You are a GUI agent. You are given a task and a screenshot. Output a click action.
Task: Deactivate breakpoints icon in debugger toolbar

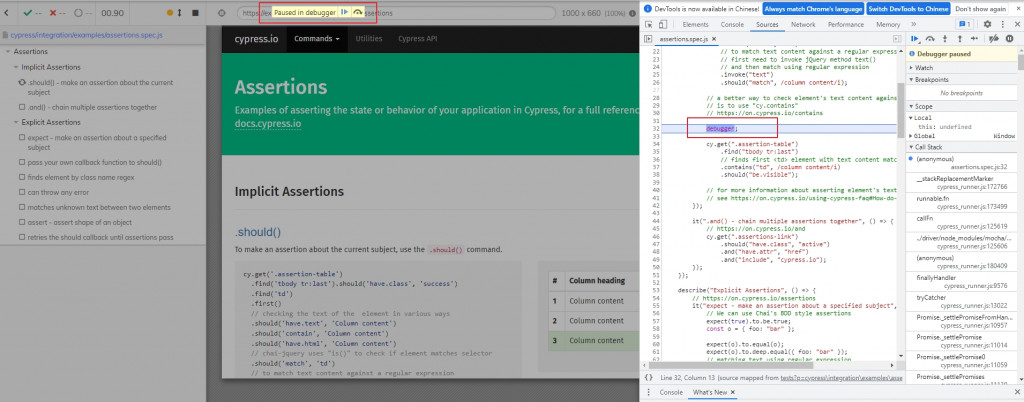994,39
